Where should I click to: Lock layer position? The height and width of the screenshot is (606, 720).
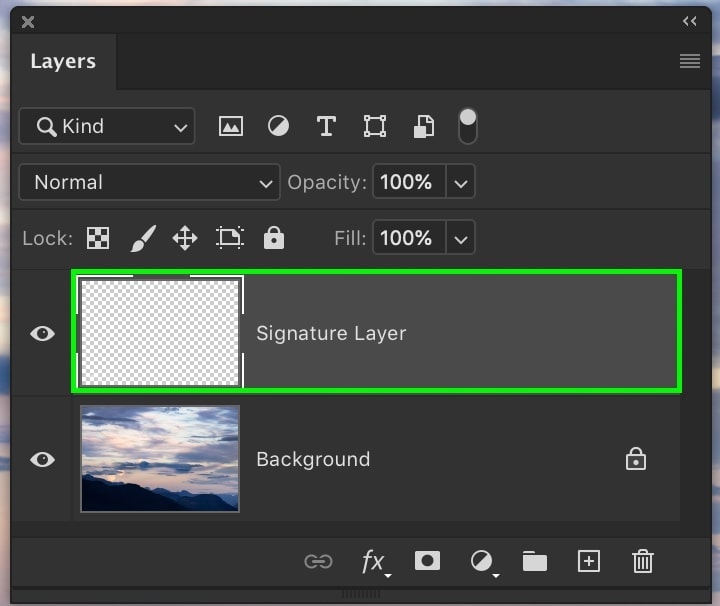[x=185, y=238]
